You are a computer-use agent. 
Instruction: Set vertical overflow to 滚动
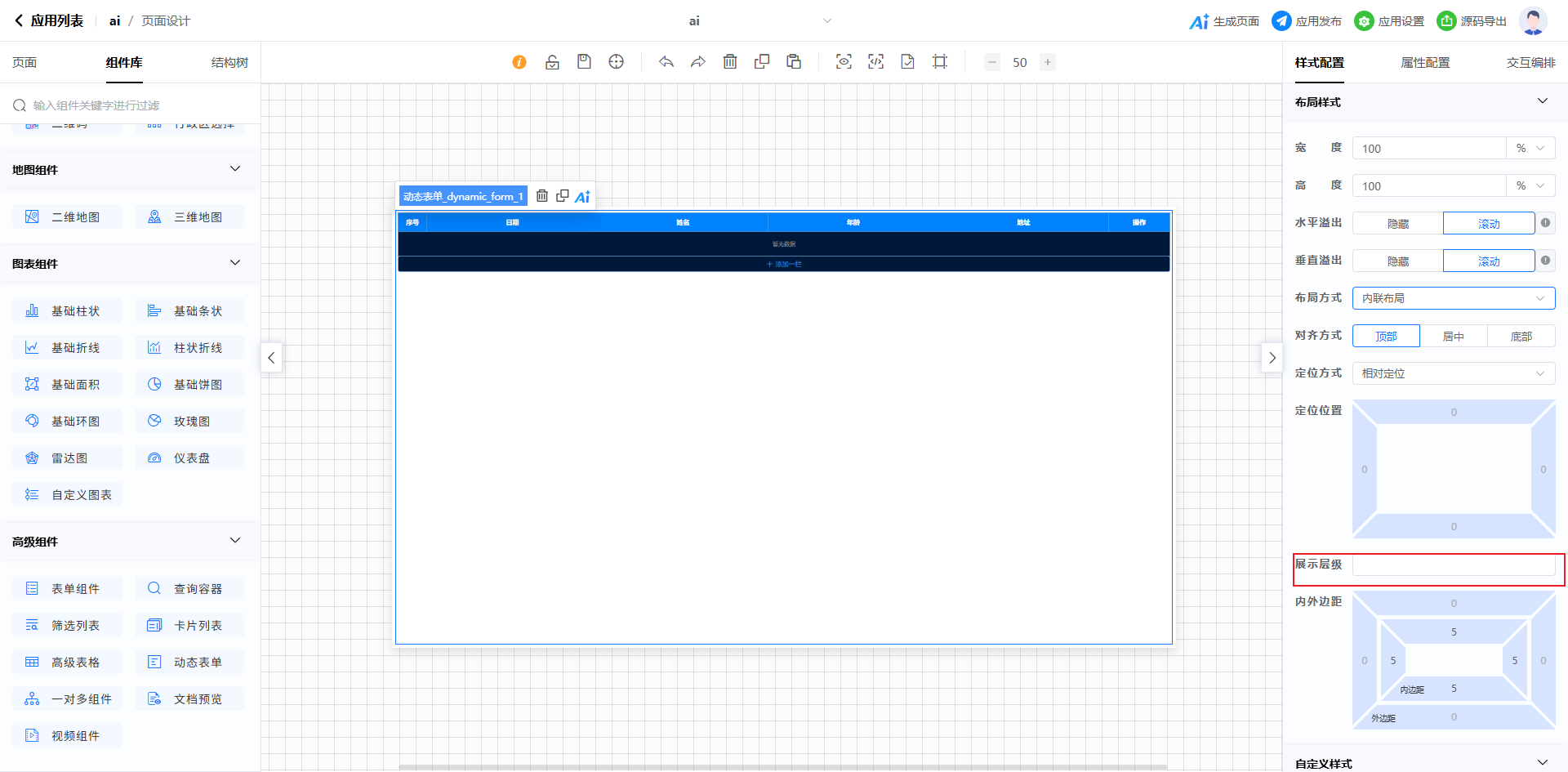[x=1488, y=261]
